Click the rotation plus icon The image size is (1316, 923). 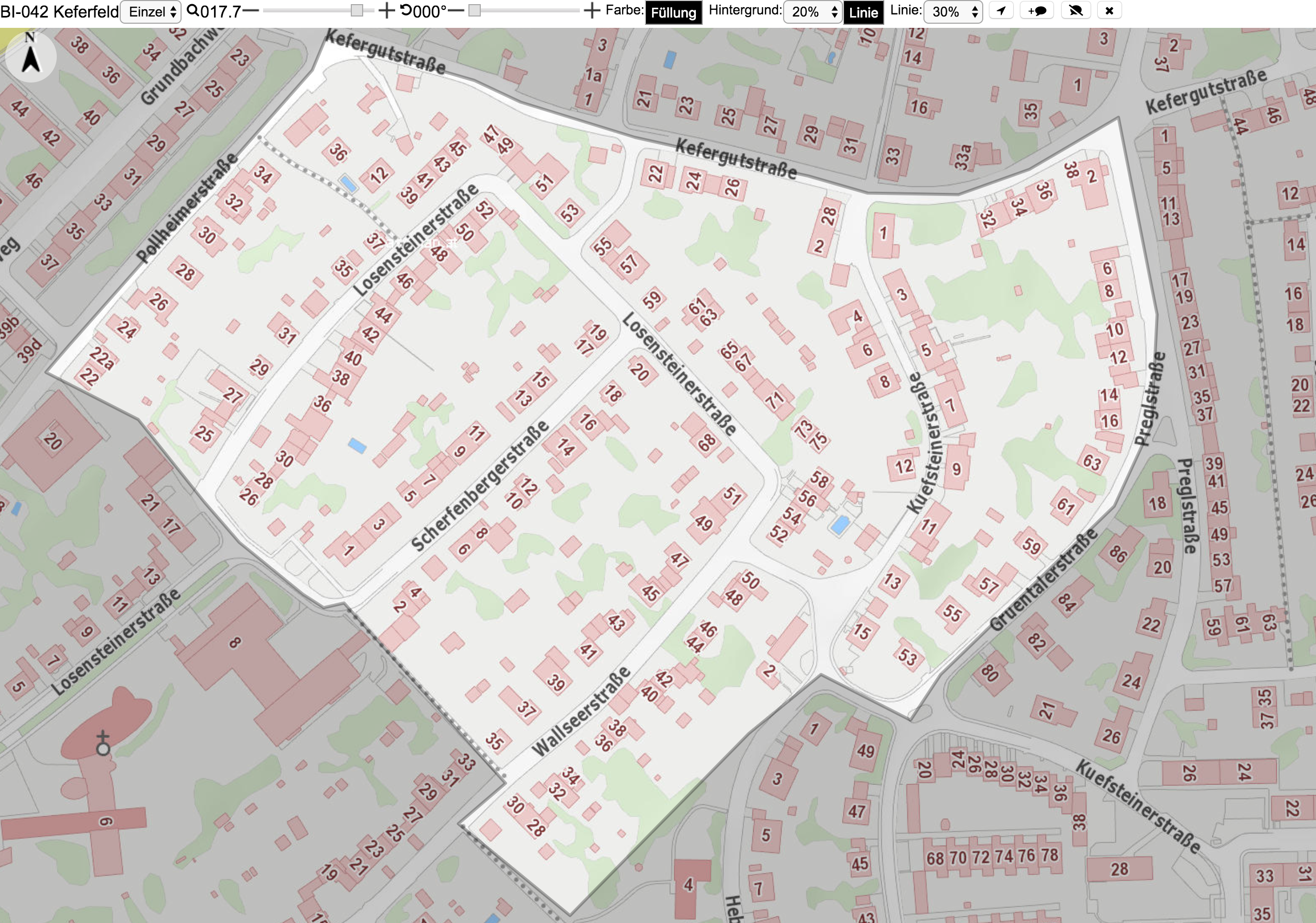[592, 11]
